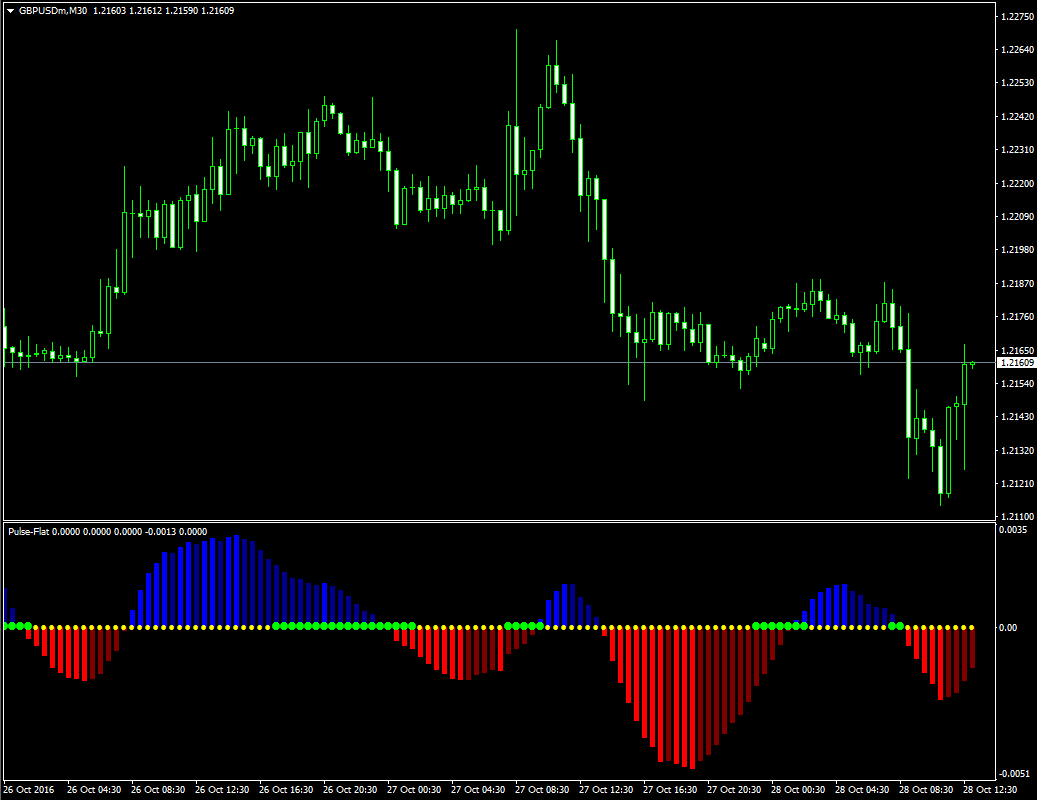Click price axis value 1.21870
The width and height of the screenshot is (1037, 800).
pos(1017,283)
